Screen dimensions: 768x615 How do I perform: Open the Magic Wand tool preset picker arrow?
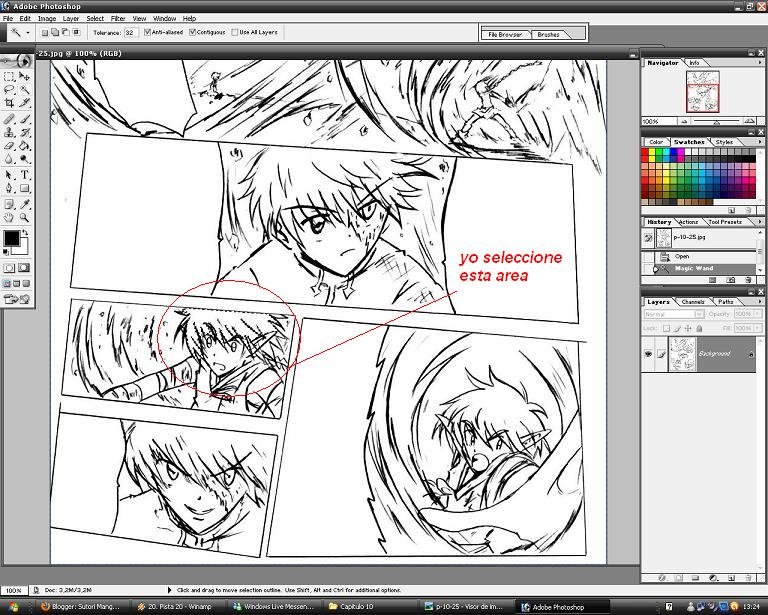(x=29, y=32)
